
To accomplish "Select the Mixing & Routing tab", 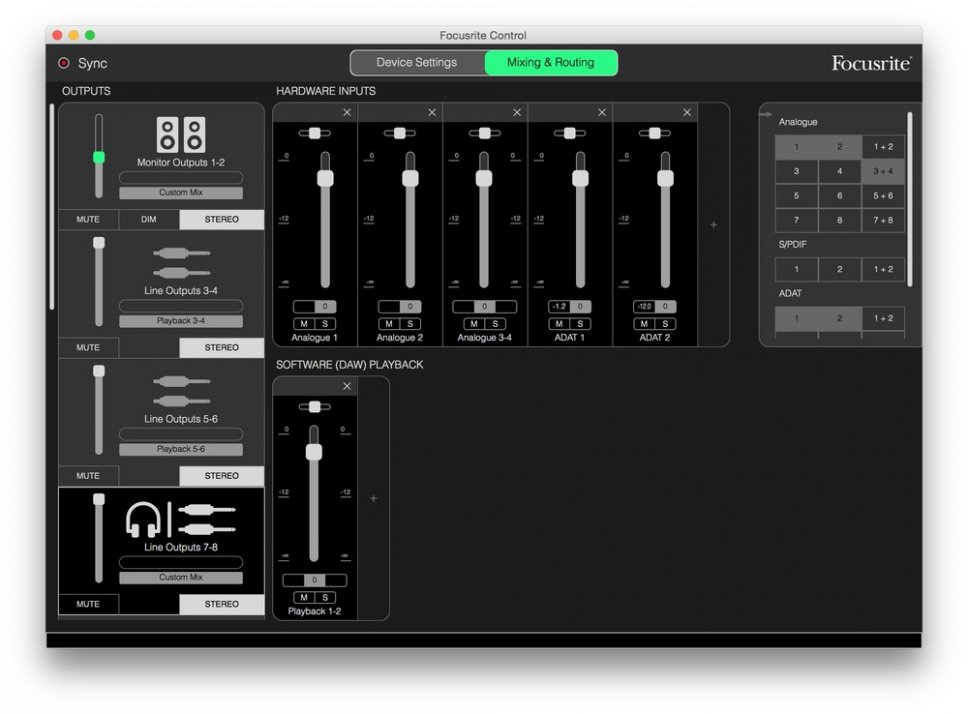I will click(550, 63).
